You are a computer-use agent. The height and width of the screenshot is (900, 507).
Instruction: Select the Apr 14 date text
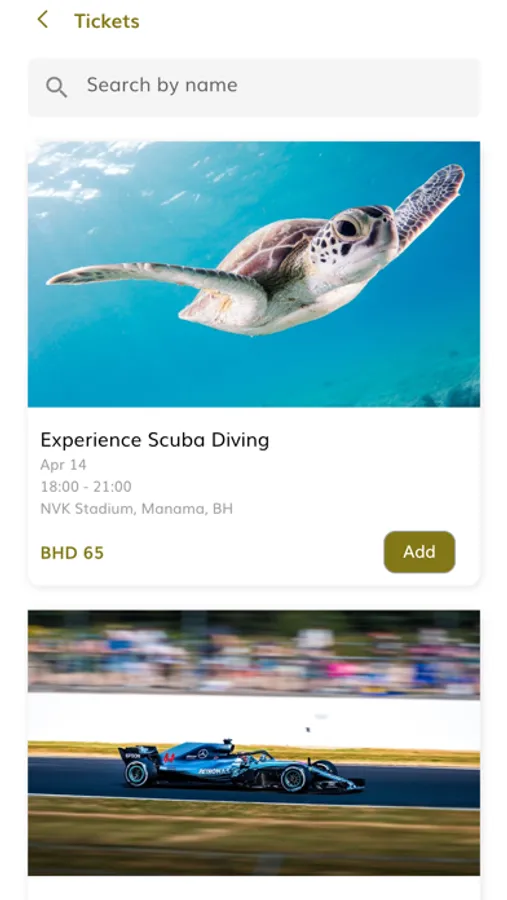[x=63, y=464]
